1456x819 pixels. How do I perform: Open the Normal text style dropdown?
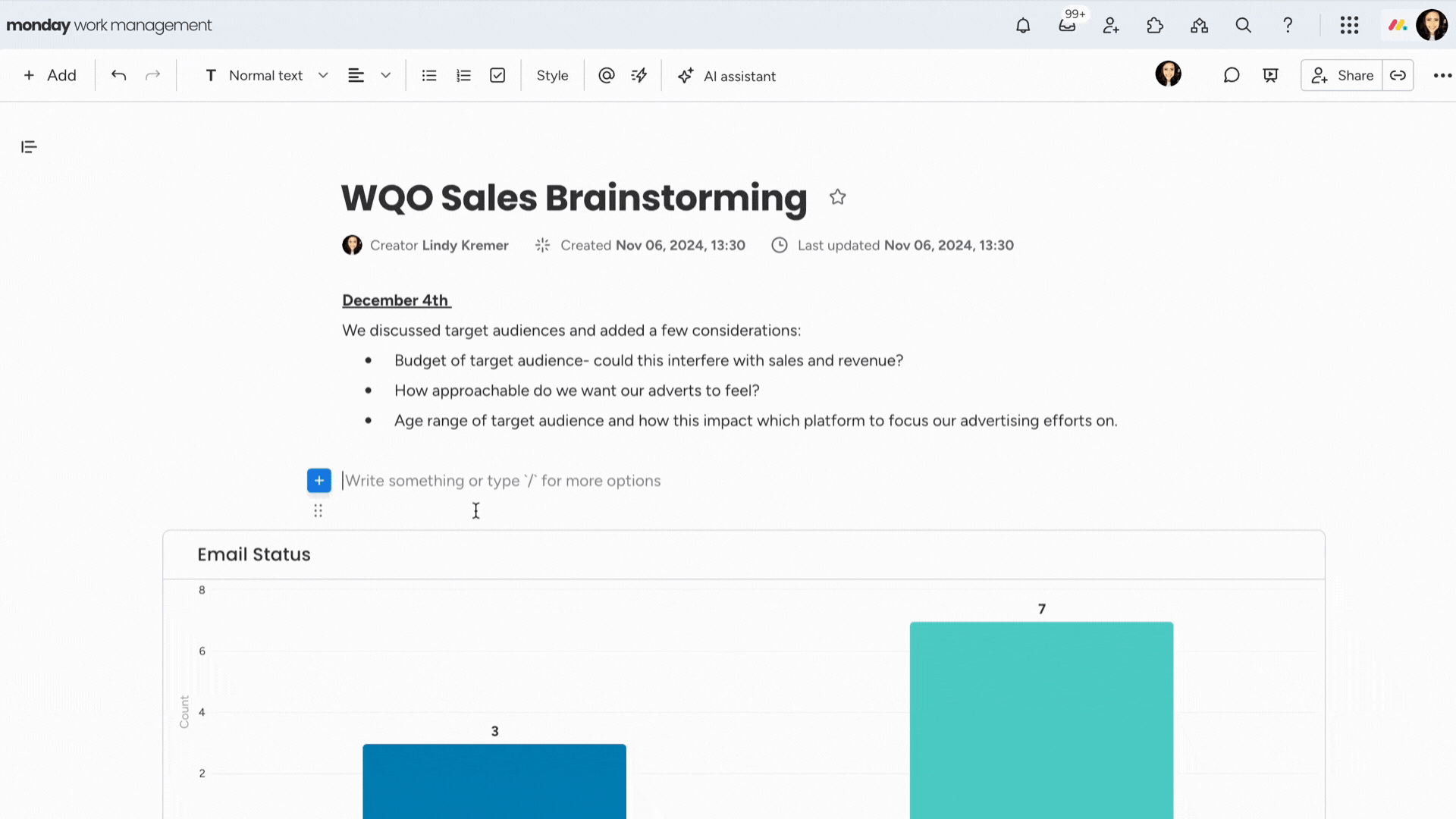click(266, 75)
